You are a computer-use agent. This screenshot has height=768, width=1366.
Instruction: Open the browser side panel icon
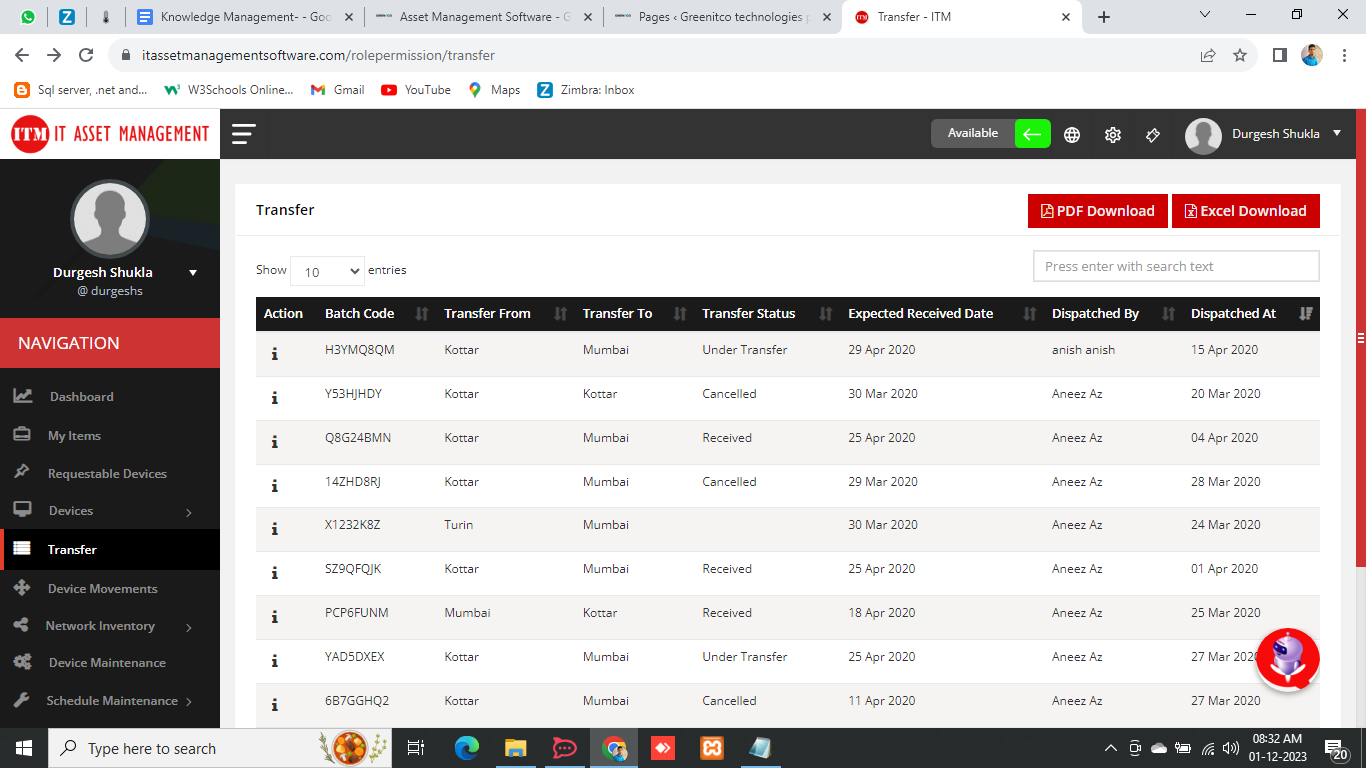pyautogui.click(x=1279, y=55)
